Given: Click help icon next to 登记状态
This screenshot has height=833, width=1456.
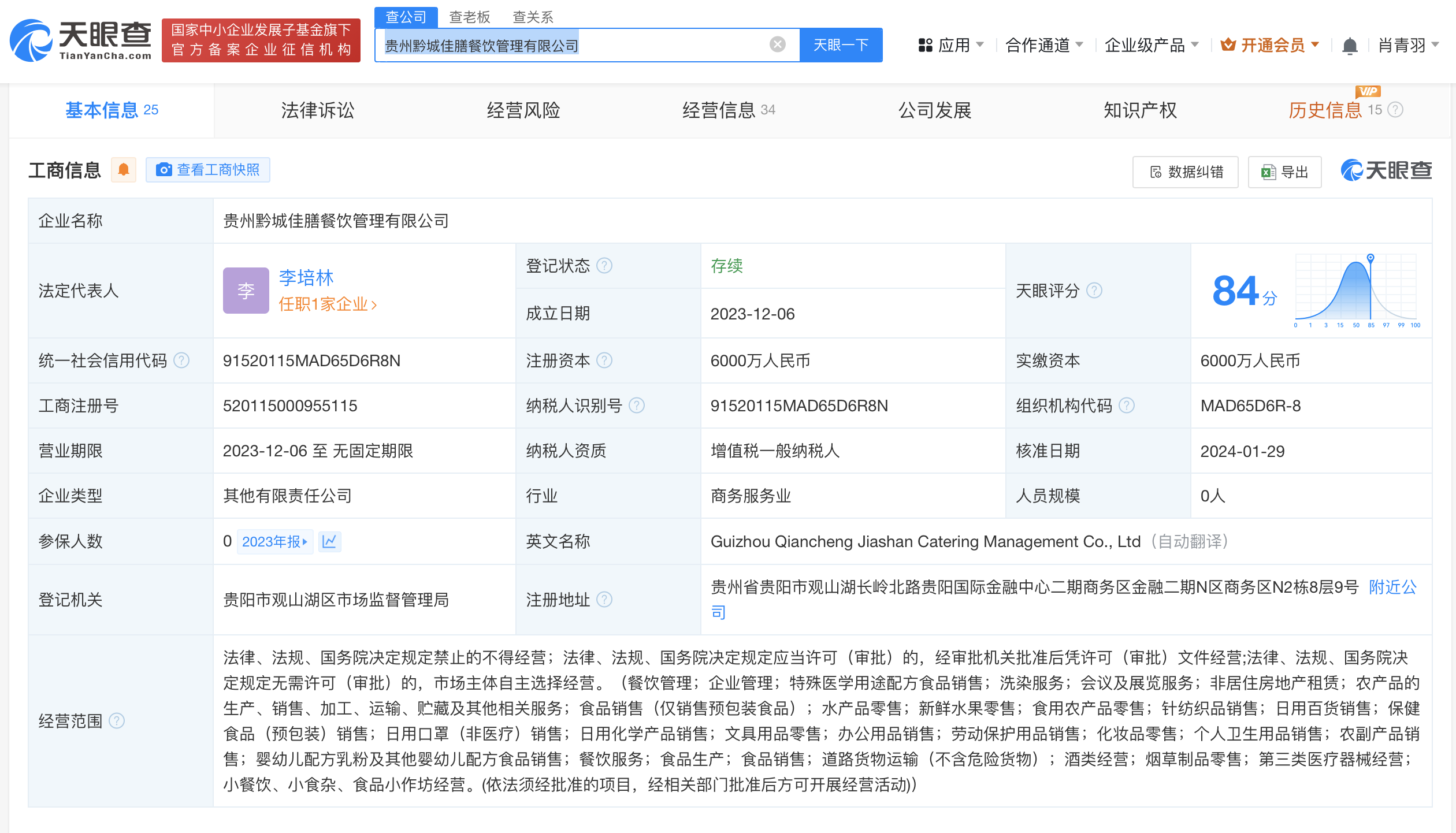Looking at the screenshot, I should [604, 266].
